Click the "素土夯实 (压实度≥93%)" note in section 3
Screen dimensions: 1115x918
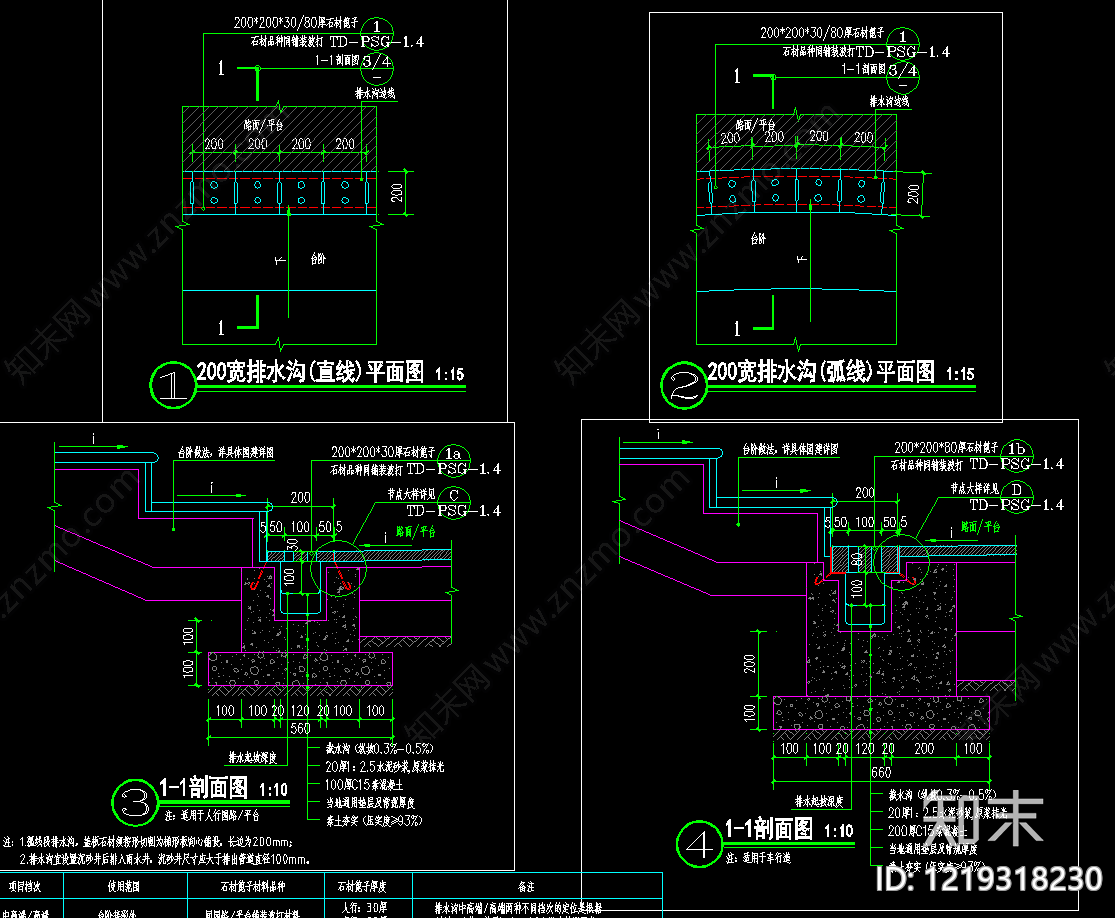pos(374,821)
